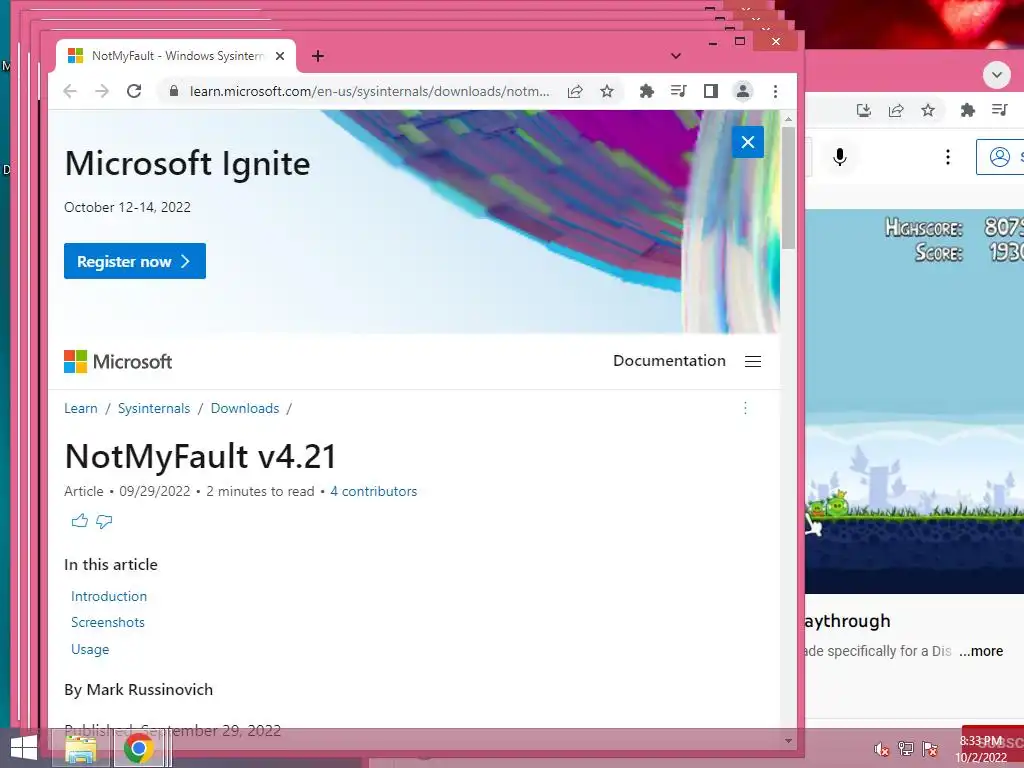Click the voice search microphone on YouTube
1024x768 pixels.
click(840, 157)
